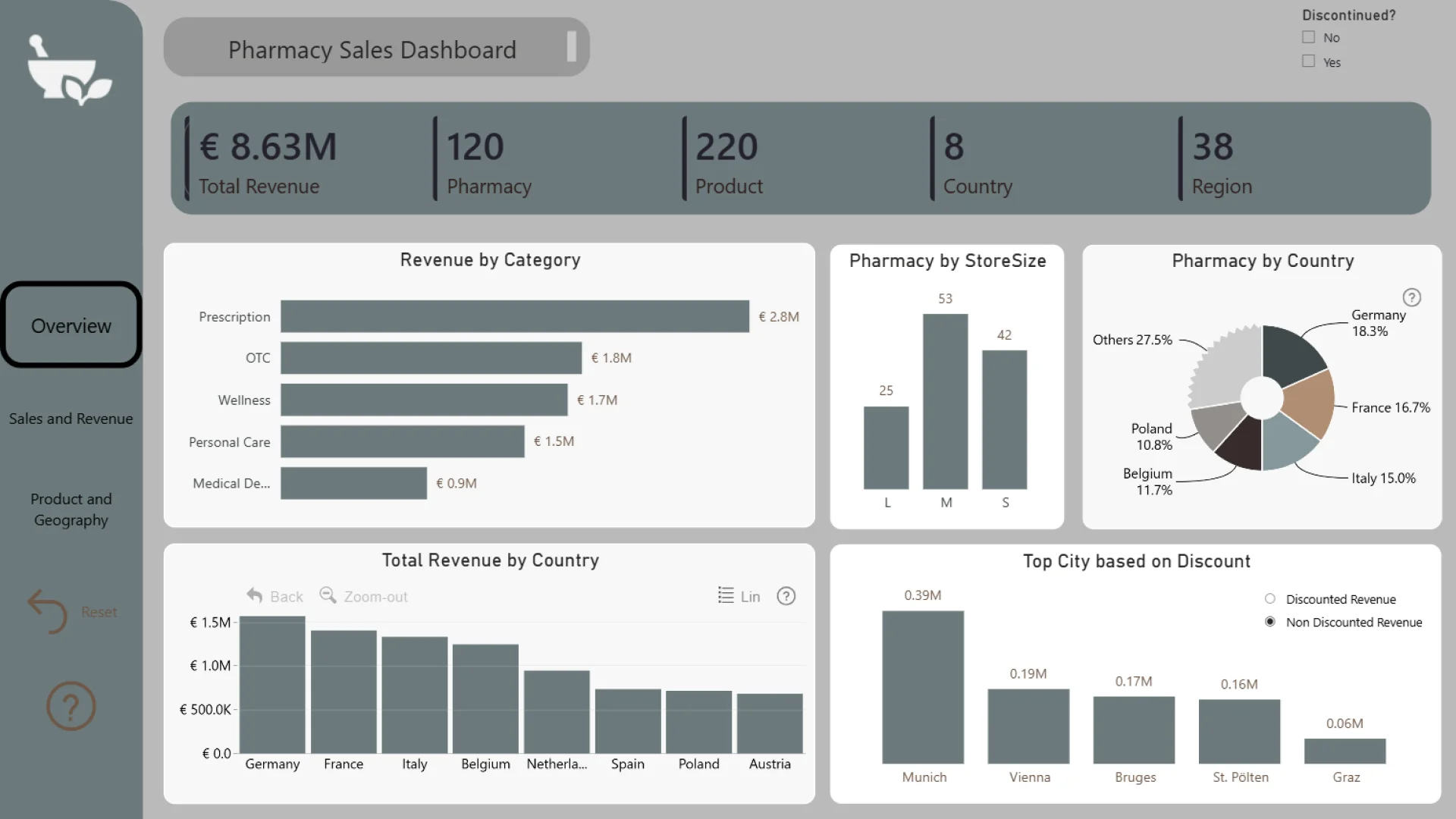
Task: Select Discounted Revenue radio option
Action: coord(1270,599)
